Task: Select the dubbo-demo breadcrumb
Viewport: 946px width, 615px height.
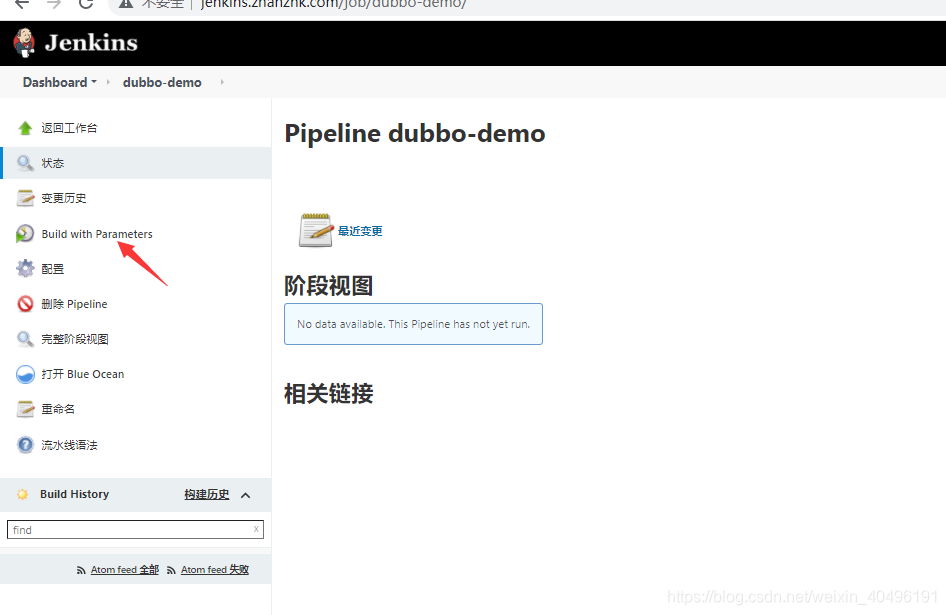Action: click(162, 82)
